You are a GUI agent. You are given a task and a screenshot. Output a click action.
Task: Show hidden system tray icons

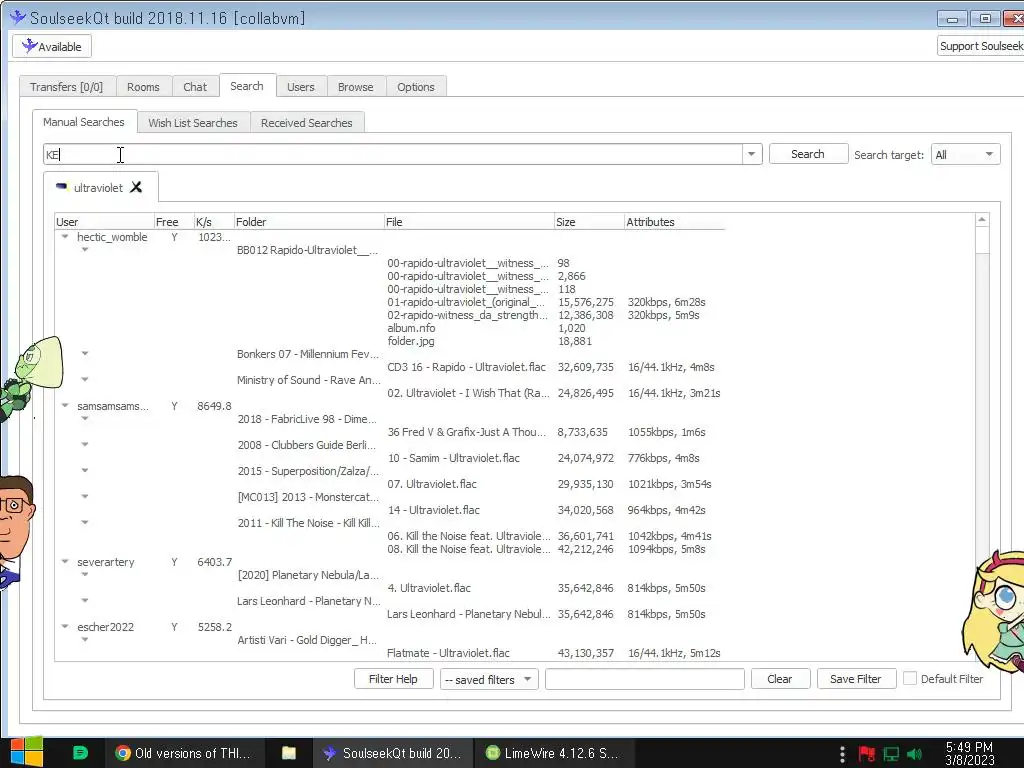[842, 754]
